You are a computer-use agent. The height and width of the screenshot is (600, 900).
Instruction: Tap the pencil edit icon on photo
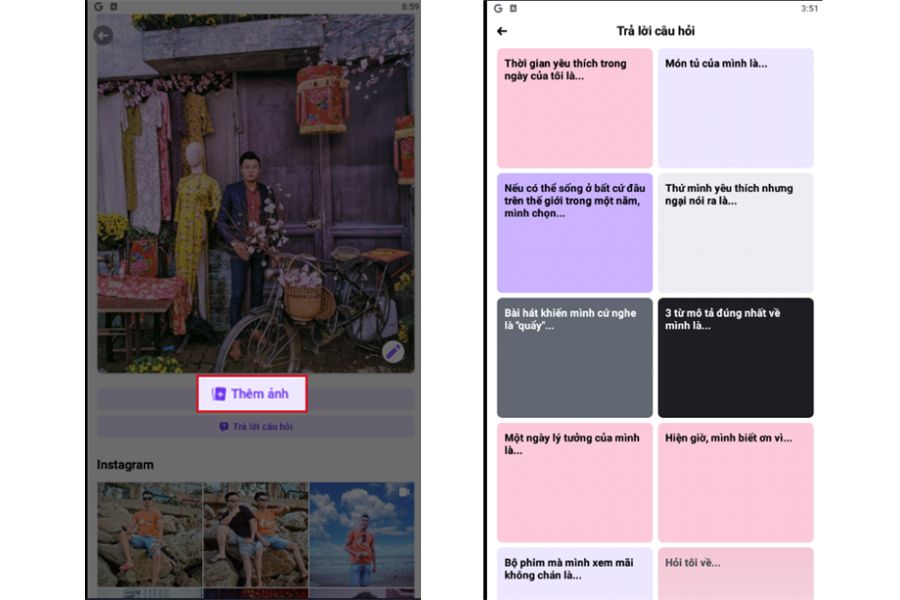point(394,351)
